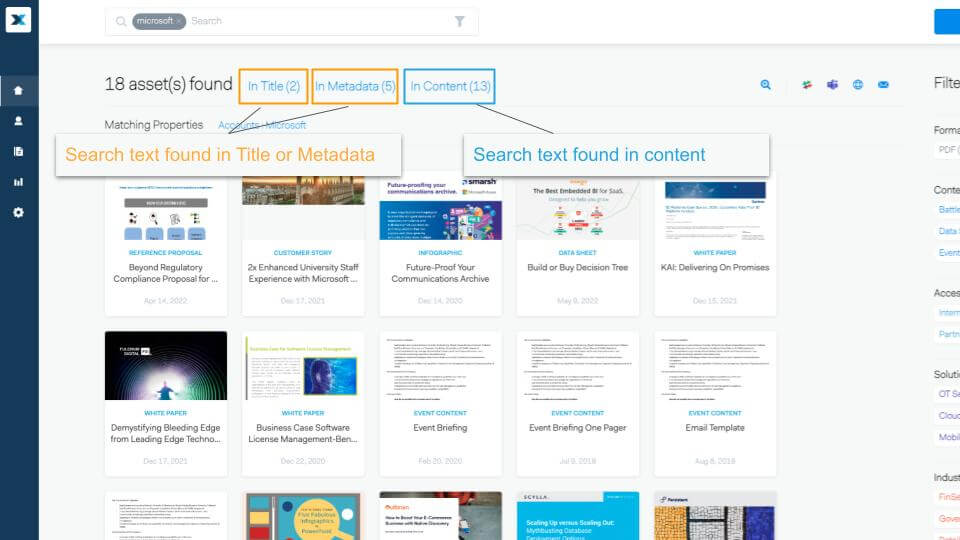Click the Accounts Microsoft matching property link
The height and width of the screenshot is (540, 960).
262,125
